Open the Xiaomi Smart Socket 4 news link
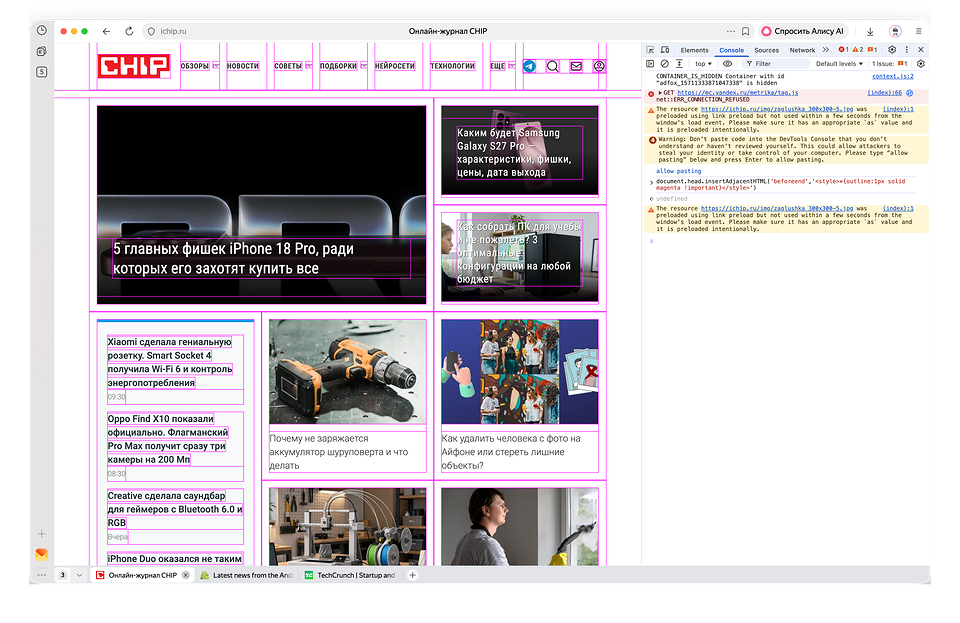The image size is (960, 623). [x=170, y=362]
